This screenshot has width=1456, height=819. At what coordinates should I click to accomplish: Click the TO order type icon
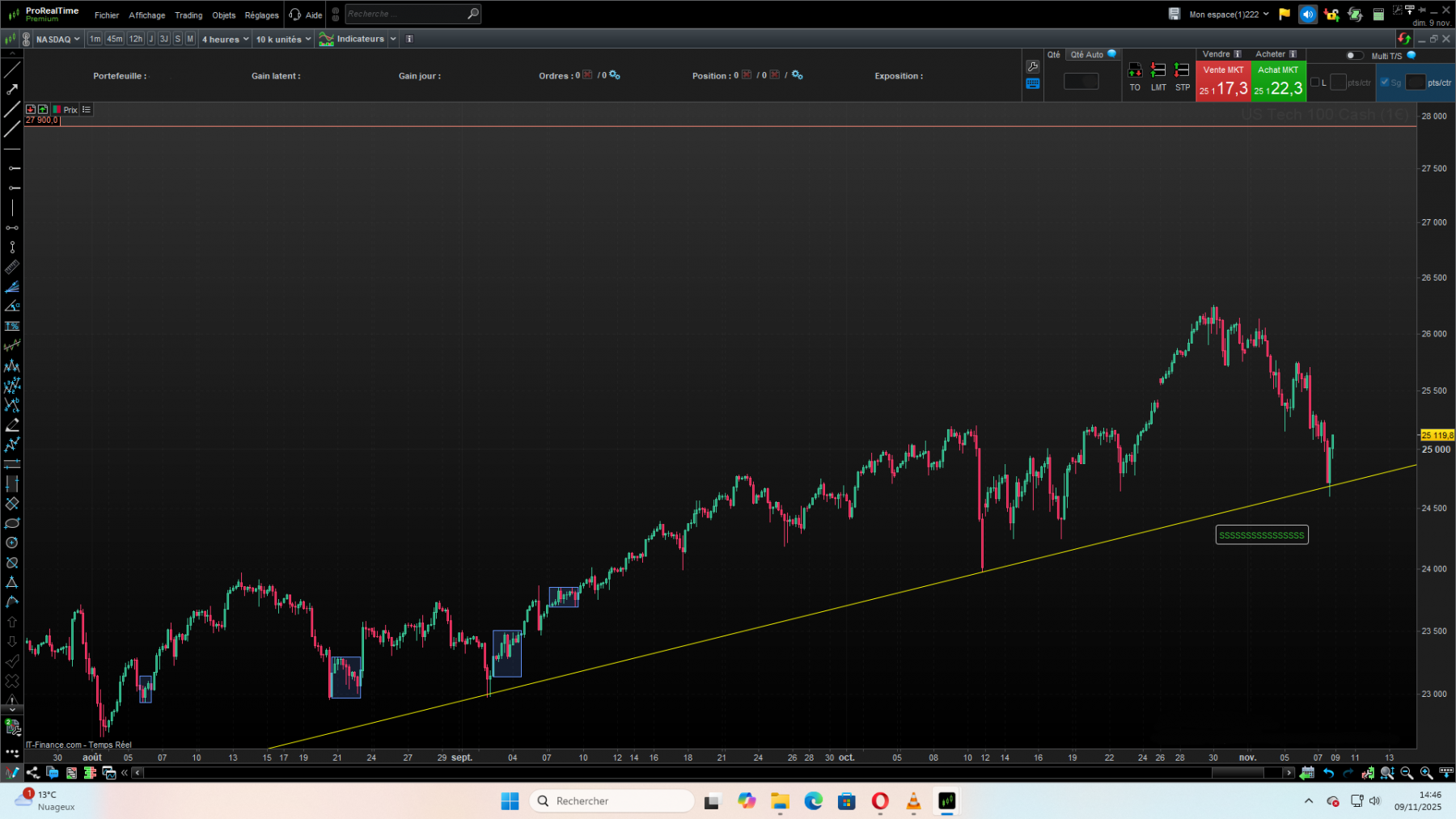point(1135,70)
